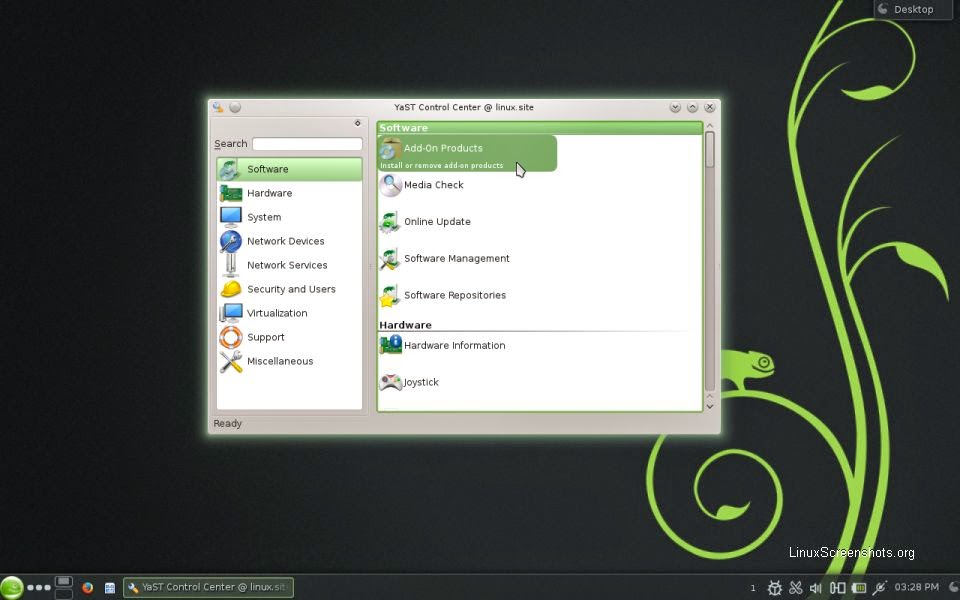Click the network connection tray icon

click(880, 588)
